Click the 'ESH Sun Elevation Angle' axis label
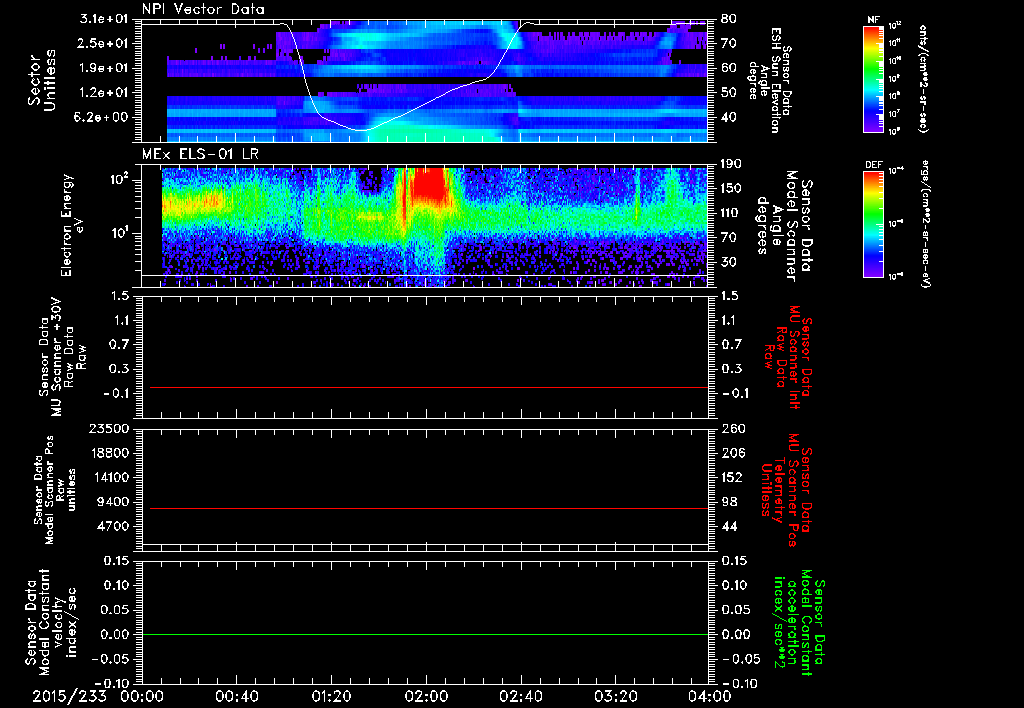Image resolution: width=1024 pixels, height=708 pixels. [770, 80]
